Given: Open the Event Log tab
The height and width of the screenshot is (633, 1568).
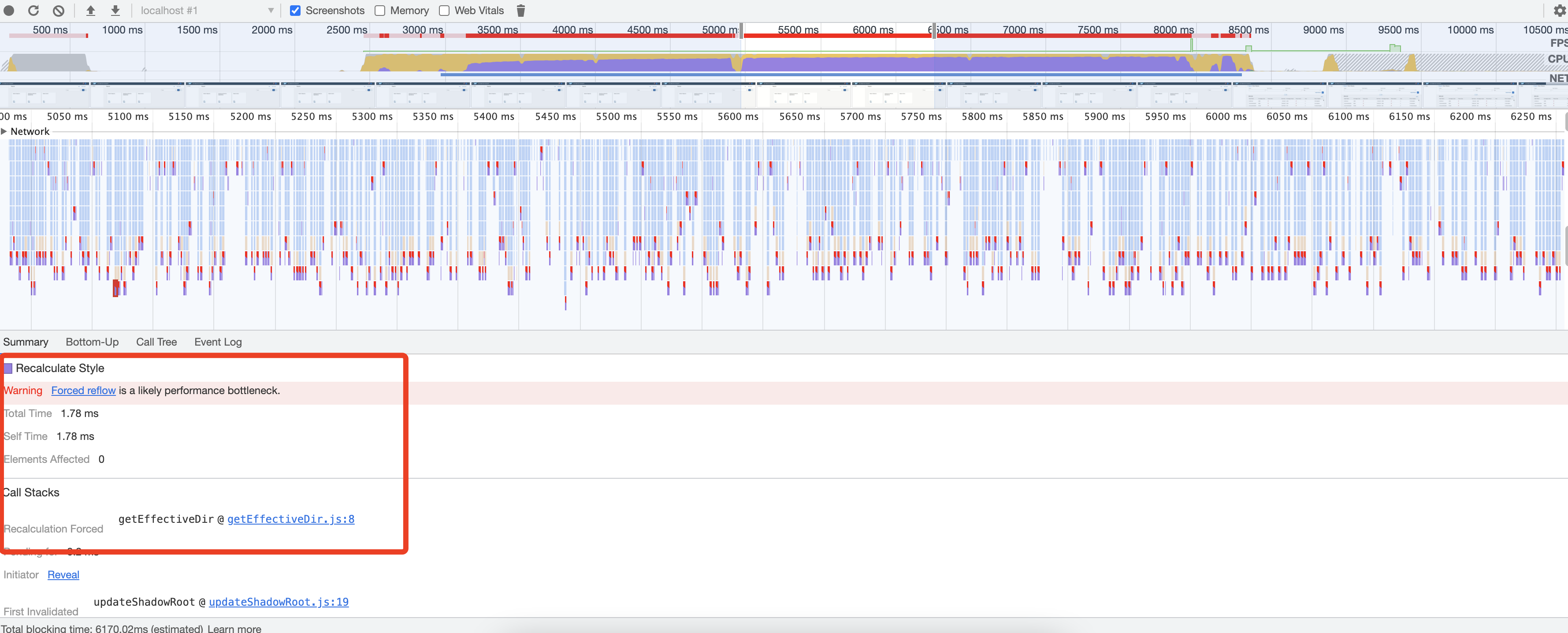Looking at the screenshot, I should click(217, 342).
